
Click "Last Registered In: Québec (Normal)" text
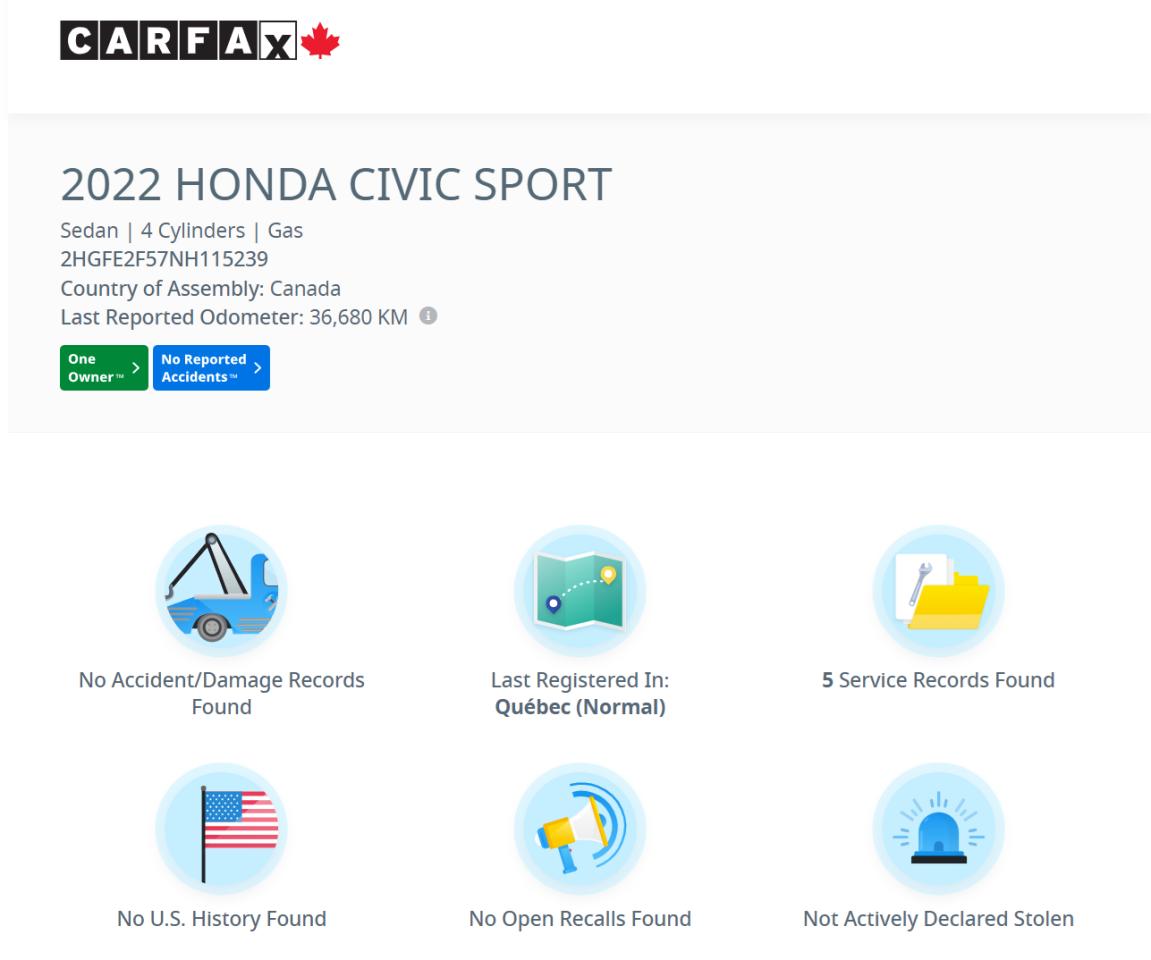point(580,694)
